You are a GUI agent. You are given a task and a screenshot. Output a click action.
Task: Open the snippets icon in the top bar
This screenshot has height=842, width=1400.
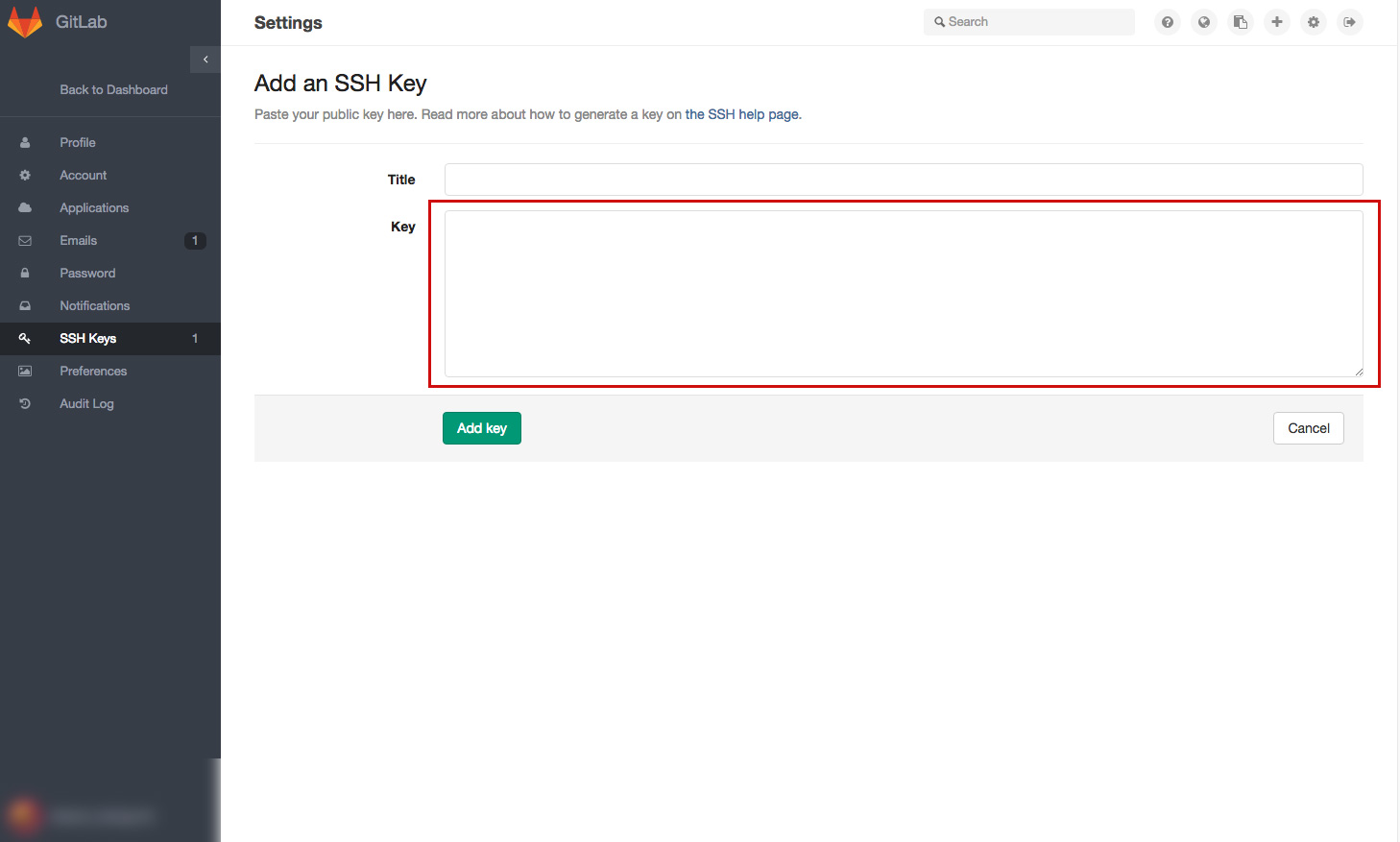[1241, 21]
